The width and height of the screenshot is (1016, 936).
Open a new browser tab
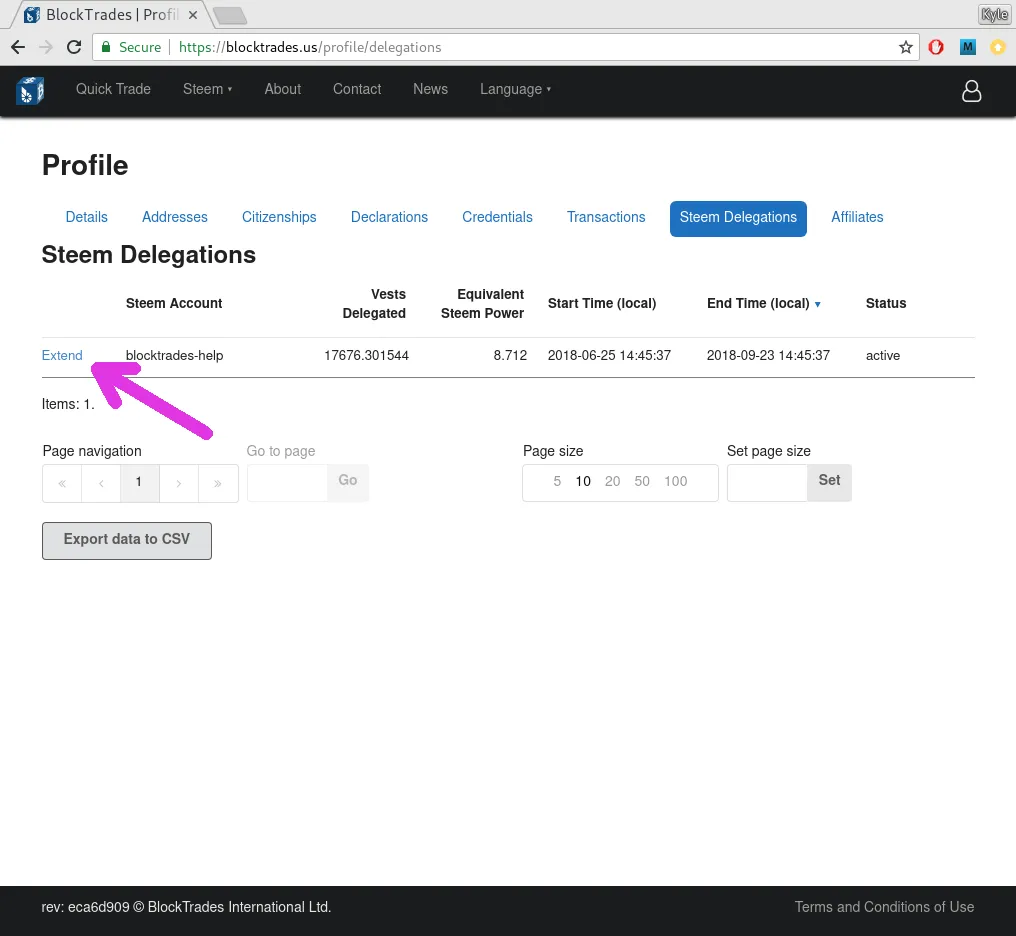click(229, 15)
